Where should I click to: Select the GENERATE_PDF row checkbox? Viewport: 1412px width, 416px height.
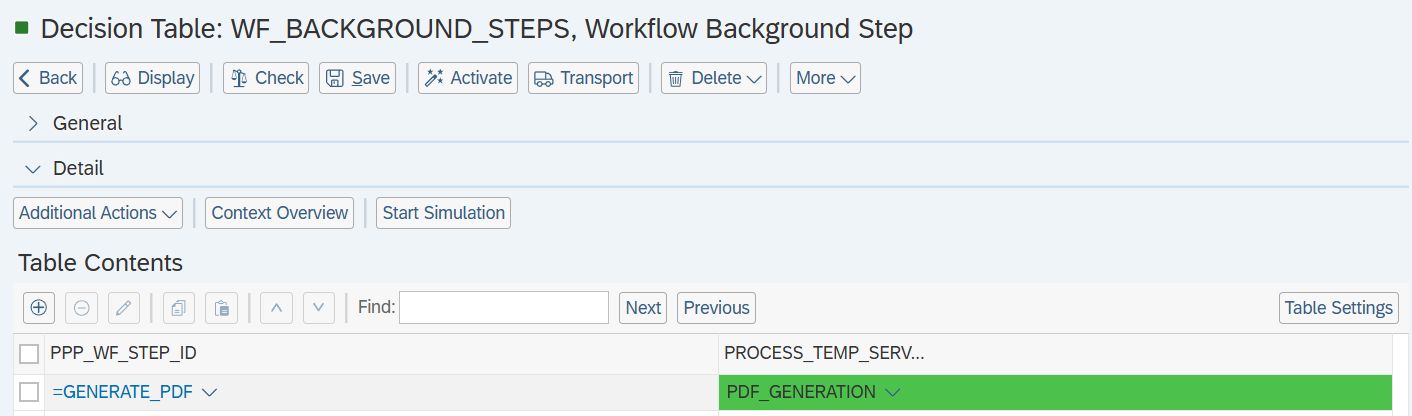pyautogui.click(x=29, y=392)
